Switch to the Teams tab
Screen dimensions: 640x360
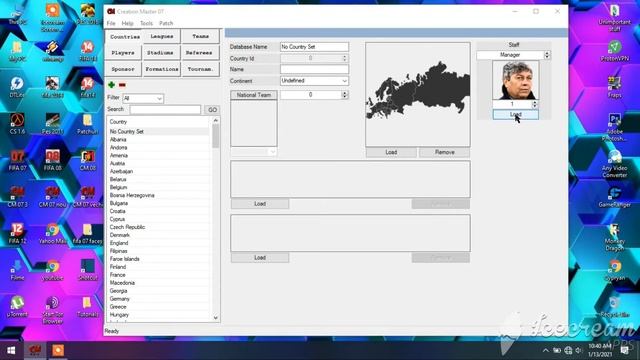(200, 36)
